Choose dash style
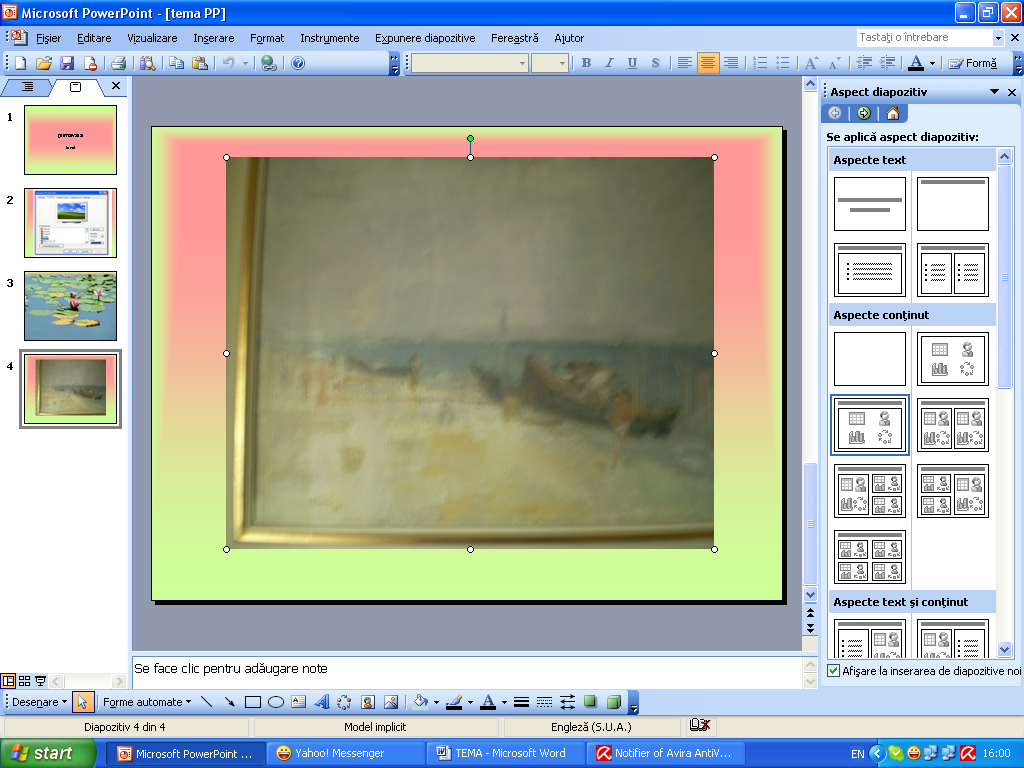The image size is (1024, 768). point(544,702)
